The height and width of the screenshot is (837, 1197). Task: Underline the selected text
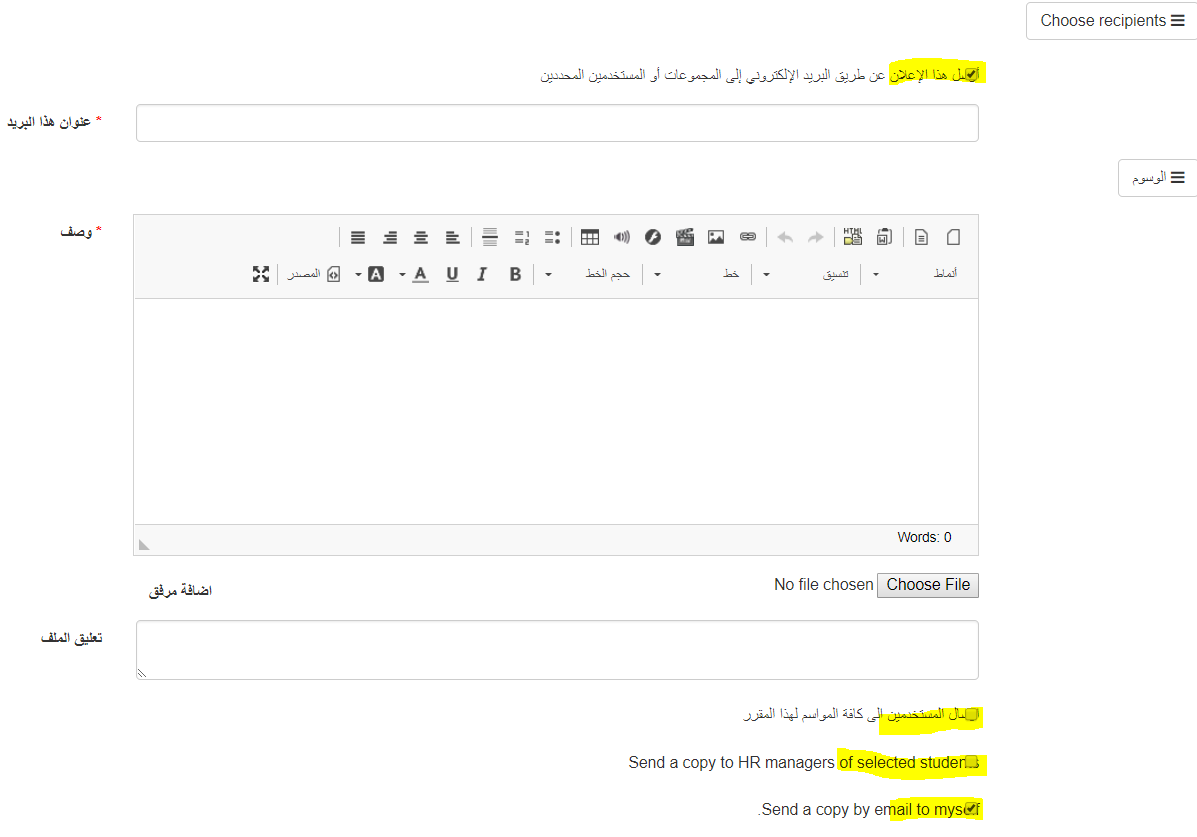(x=452, y=274)
